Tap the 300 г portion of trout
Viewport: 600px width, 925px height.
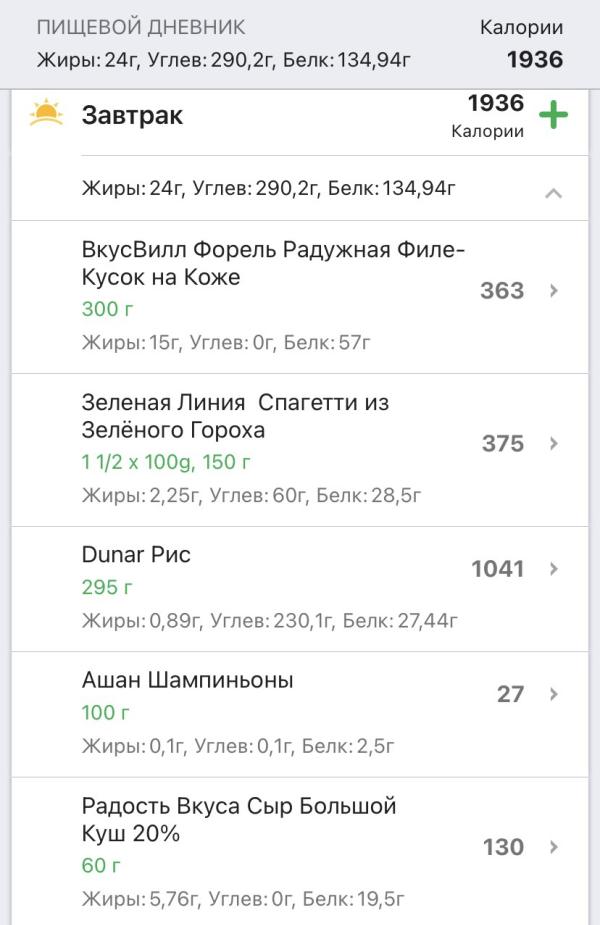(x=107, y=309)
